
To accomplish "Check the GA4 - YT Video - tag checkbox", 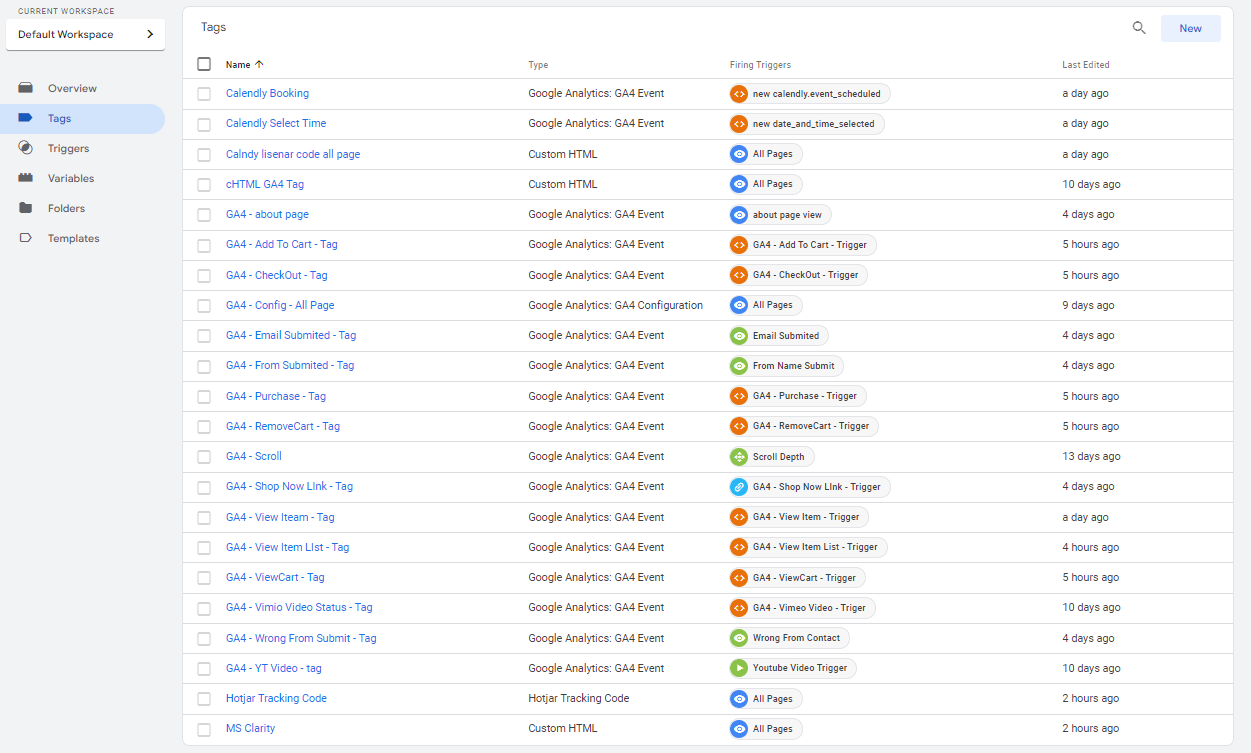I will click(204, 669).
